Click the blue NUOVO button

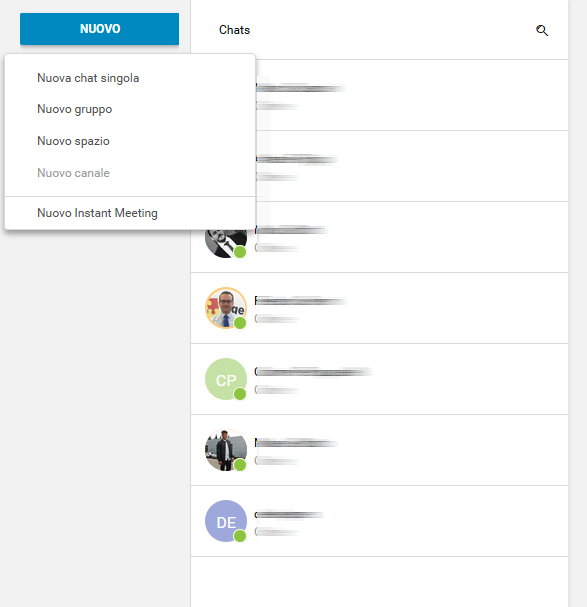pos(100,29)
